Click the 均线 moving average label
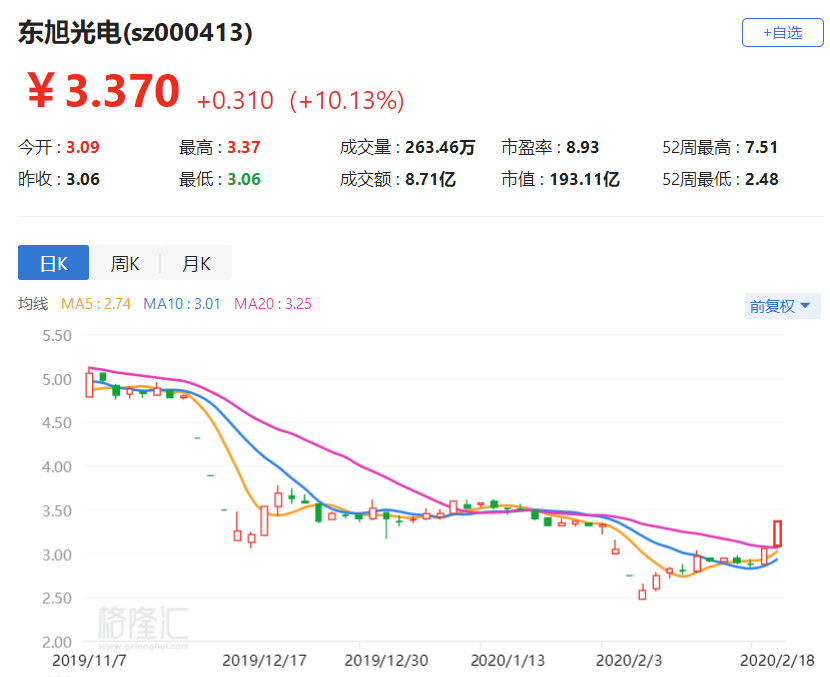830x677 pixels. [33, 304]
